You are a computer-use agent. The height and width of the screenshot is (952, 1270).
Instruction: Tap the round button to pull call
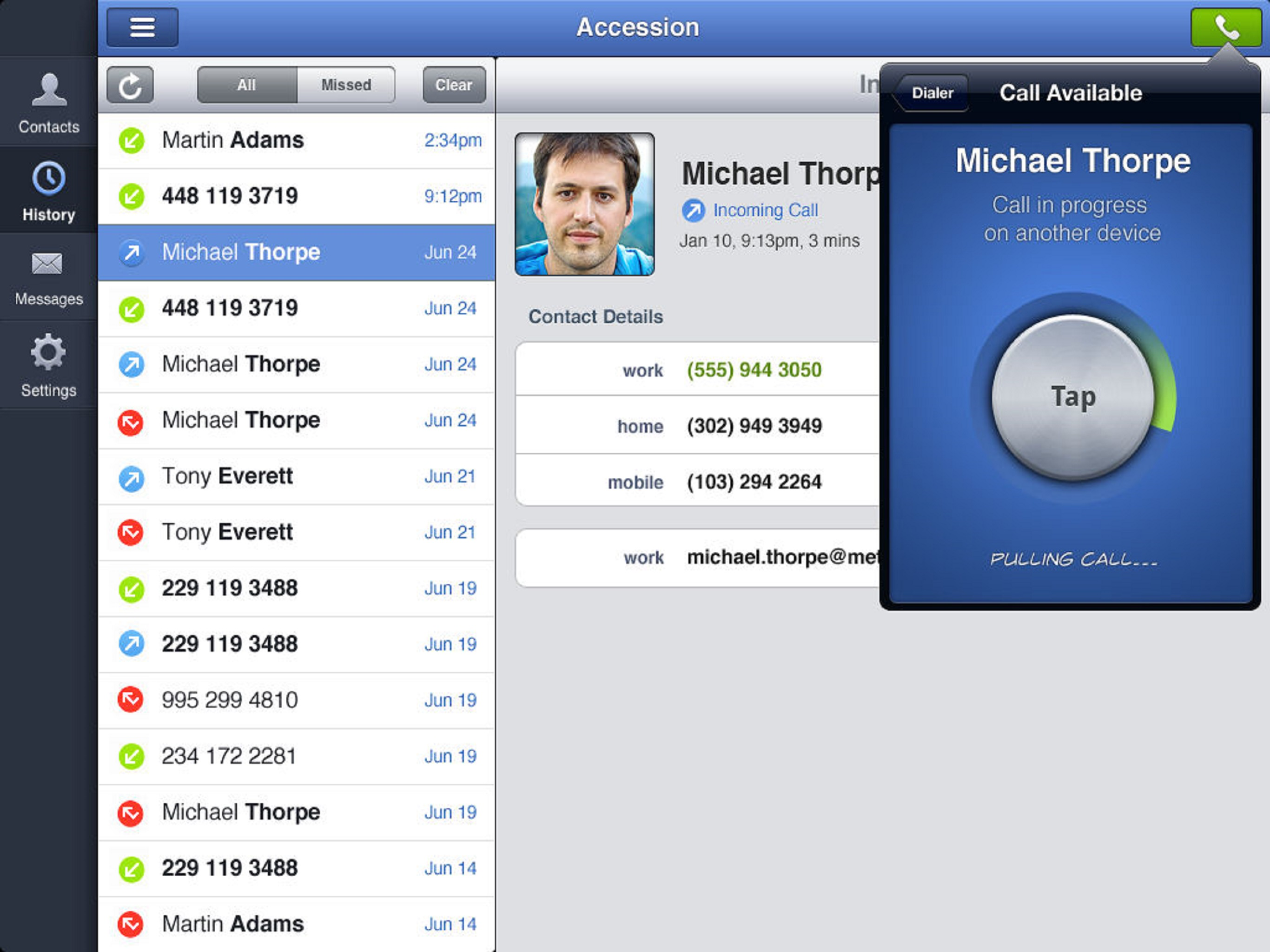(1073, 397)
